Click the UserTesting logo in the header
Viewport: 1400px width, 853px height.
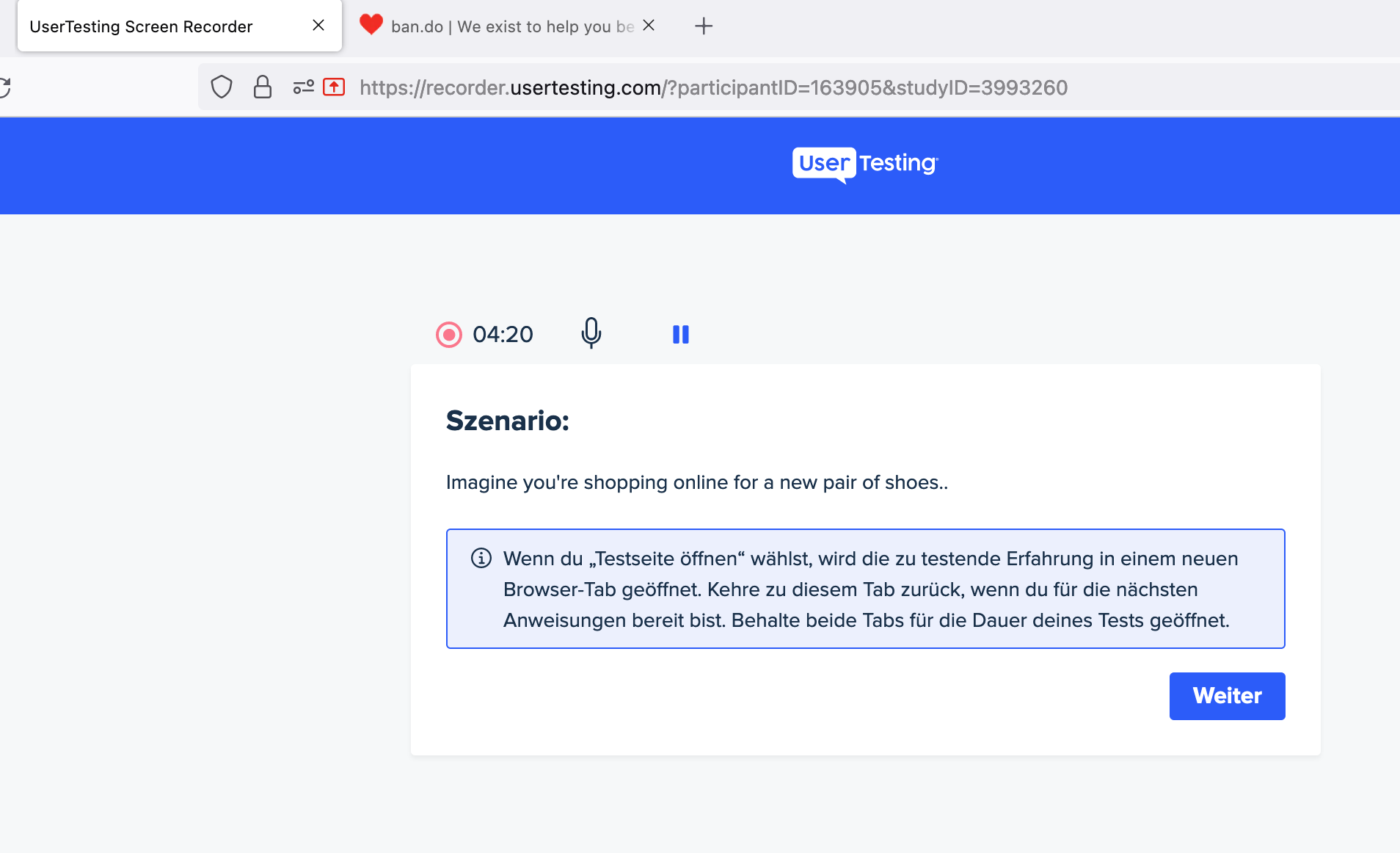[865, 164]
